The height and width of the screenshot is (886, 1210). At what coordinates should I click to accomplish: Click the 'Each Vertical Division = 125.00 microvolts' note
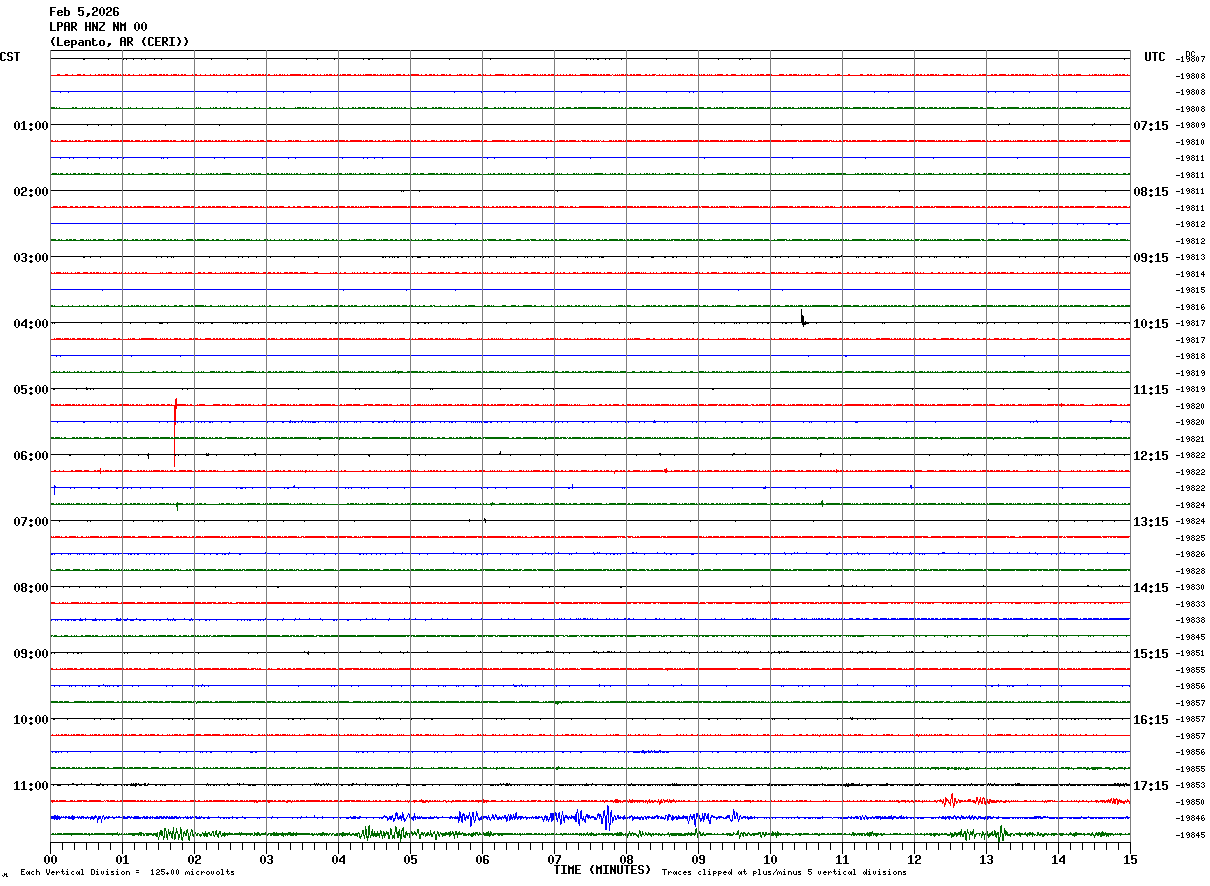coord(127,873)
